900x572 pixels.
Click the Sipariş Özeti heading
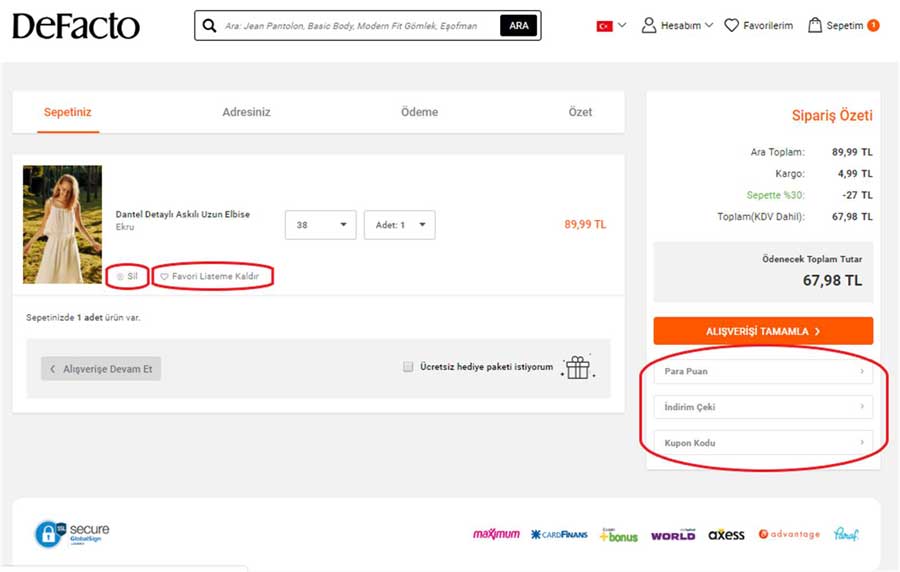[832, 115]
